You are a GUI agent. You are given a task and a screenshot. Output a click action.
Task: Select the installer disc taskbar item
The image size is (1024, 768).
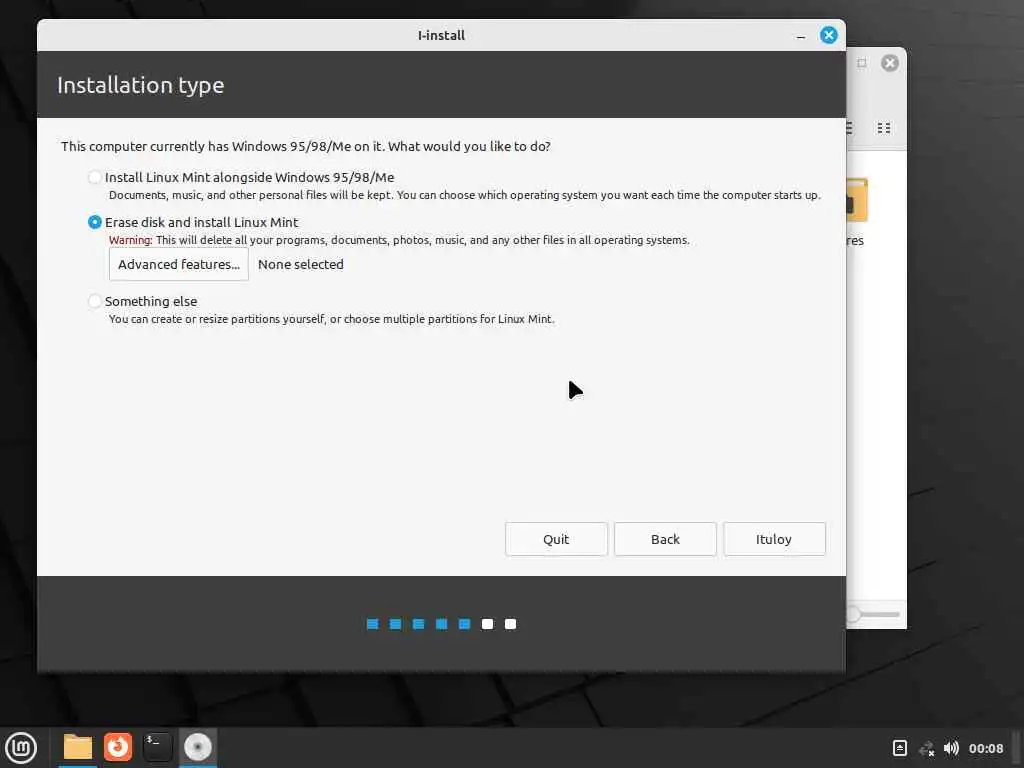198,747
